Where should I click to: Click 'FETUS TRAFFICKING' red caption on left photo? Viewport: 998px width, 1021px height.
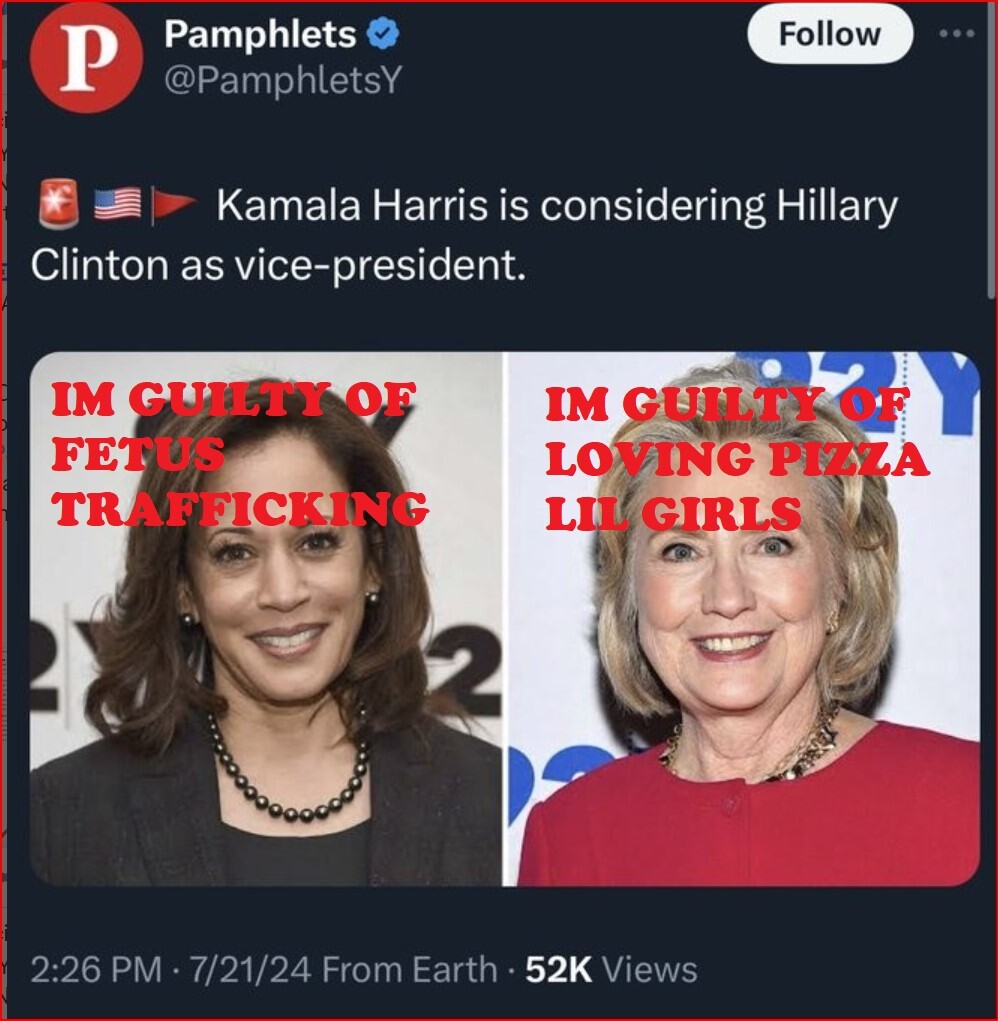[240, 481]
